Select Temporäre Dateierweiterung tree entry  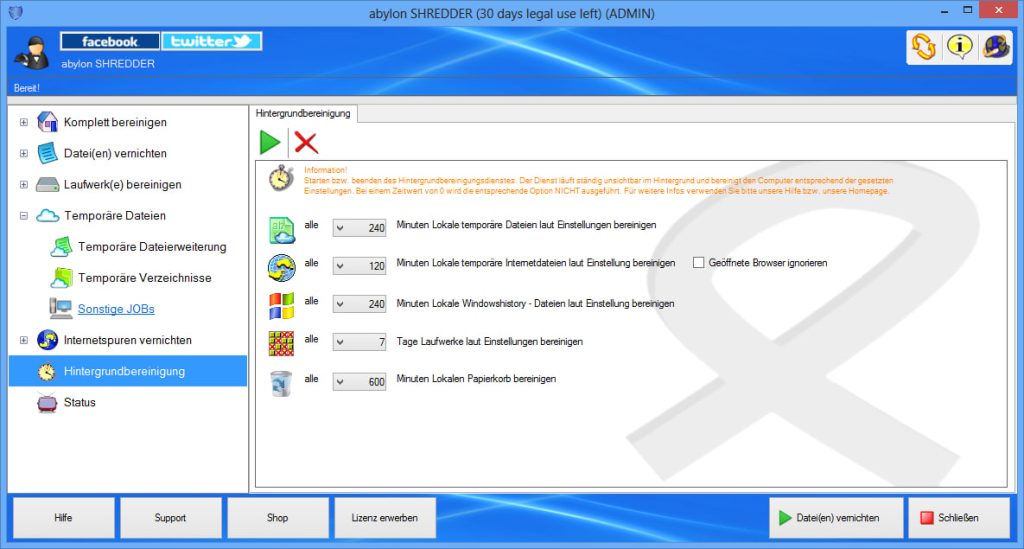(152, 247)
